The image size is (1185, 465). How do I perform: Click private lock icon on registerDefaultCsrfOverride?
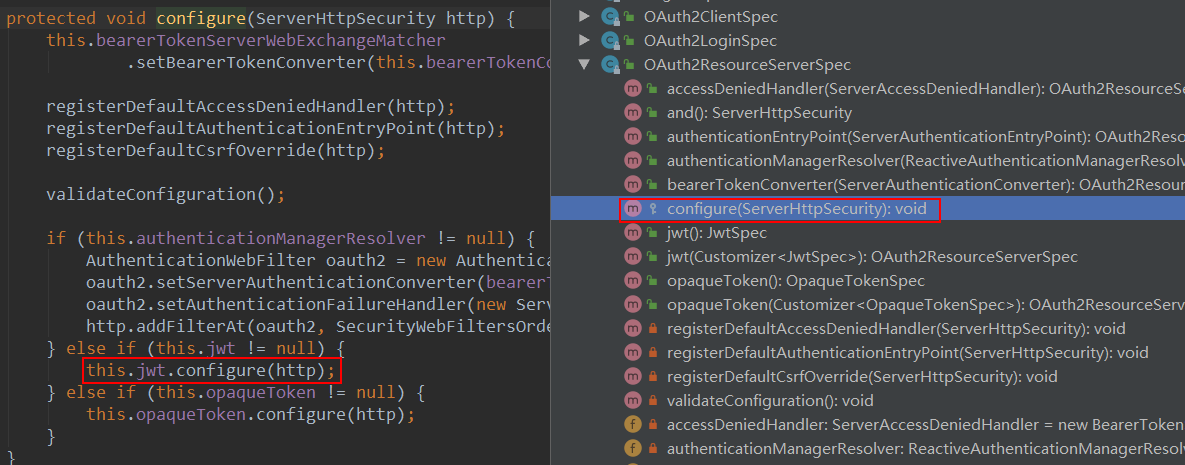[653, 377]
